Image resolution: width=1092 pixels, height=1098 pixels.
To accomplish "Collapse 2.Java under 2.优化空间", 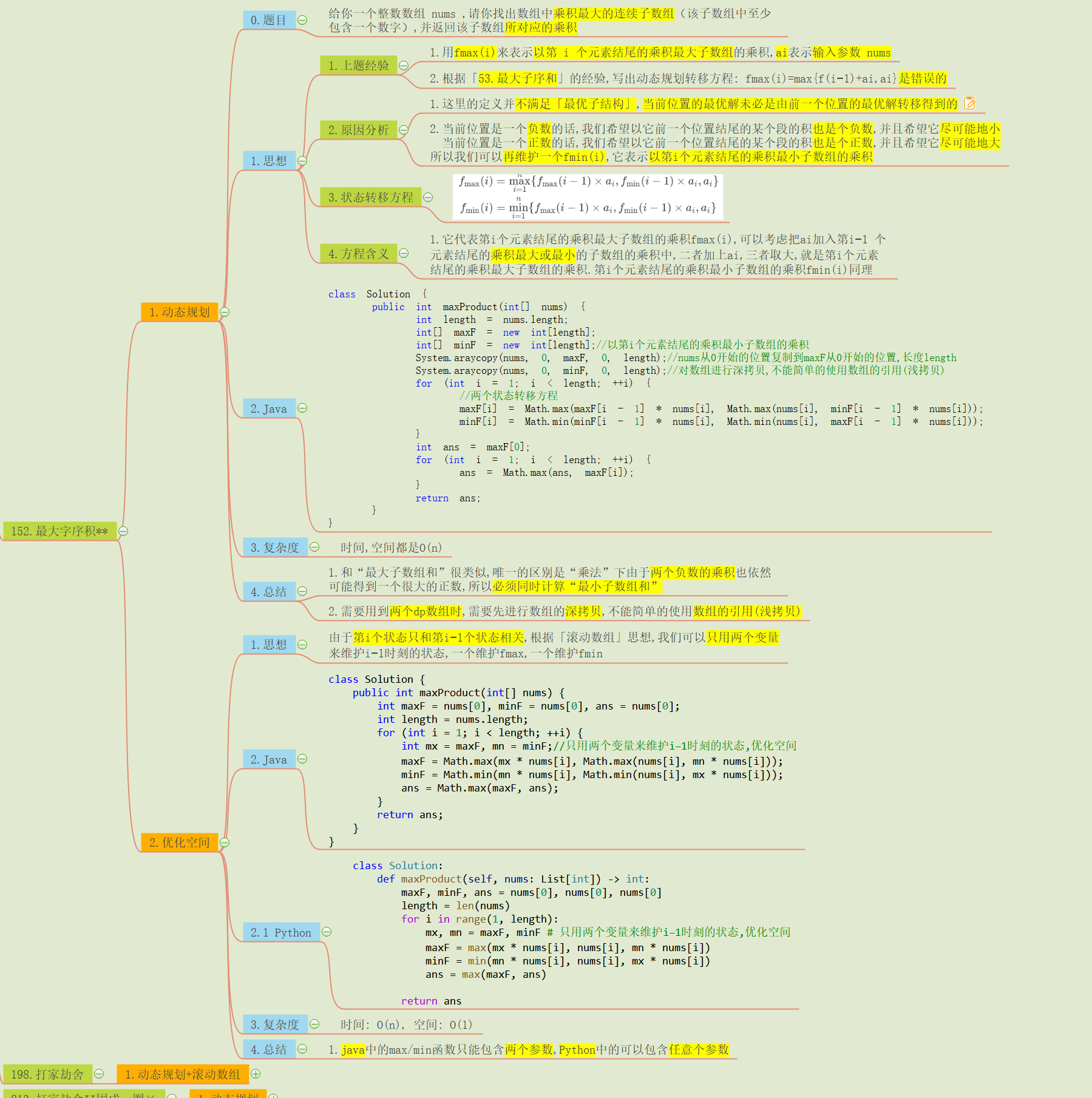I will tap(302, 759).
